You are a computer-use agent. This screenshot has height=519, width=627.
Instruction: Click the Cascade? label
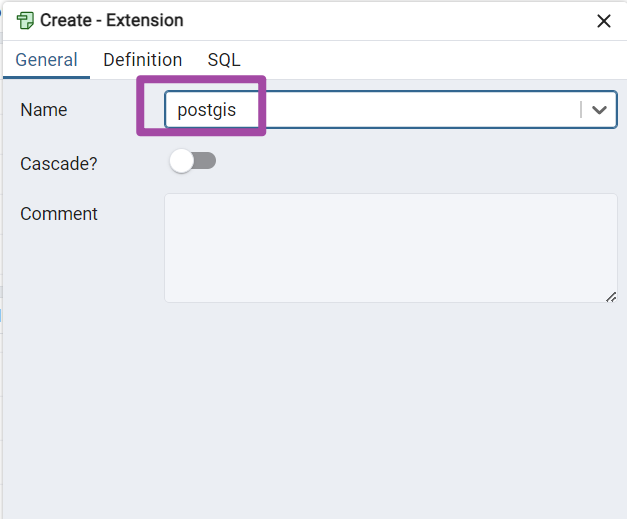point(59,163)
